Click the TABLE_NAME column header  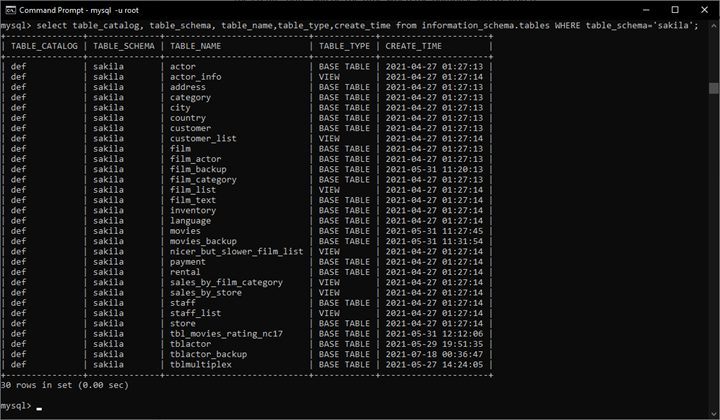[x=196, y=46]
